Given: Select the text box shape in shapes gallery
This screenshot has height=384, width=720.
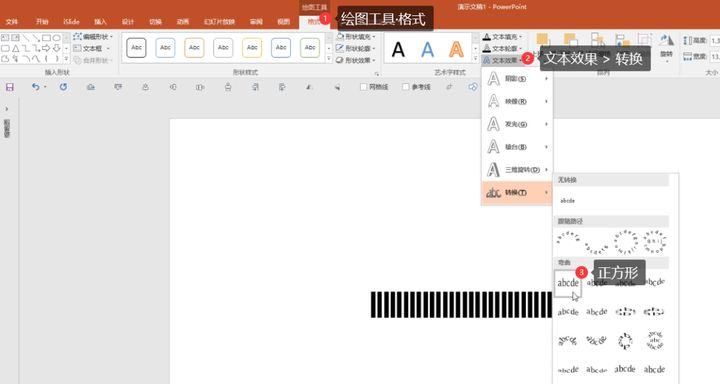Looking at the screenshot, I should [5, 38].
